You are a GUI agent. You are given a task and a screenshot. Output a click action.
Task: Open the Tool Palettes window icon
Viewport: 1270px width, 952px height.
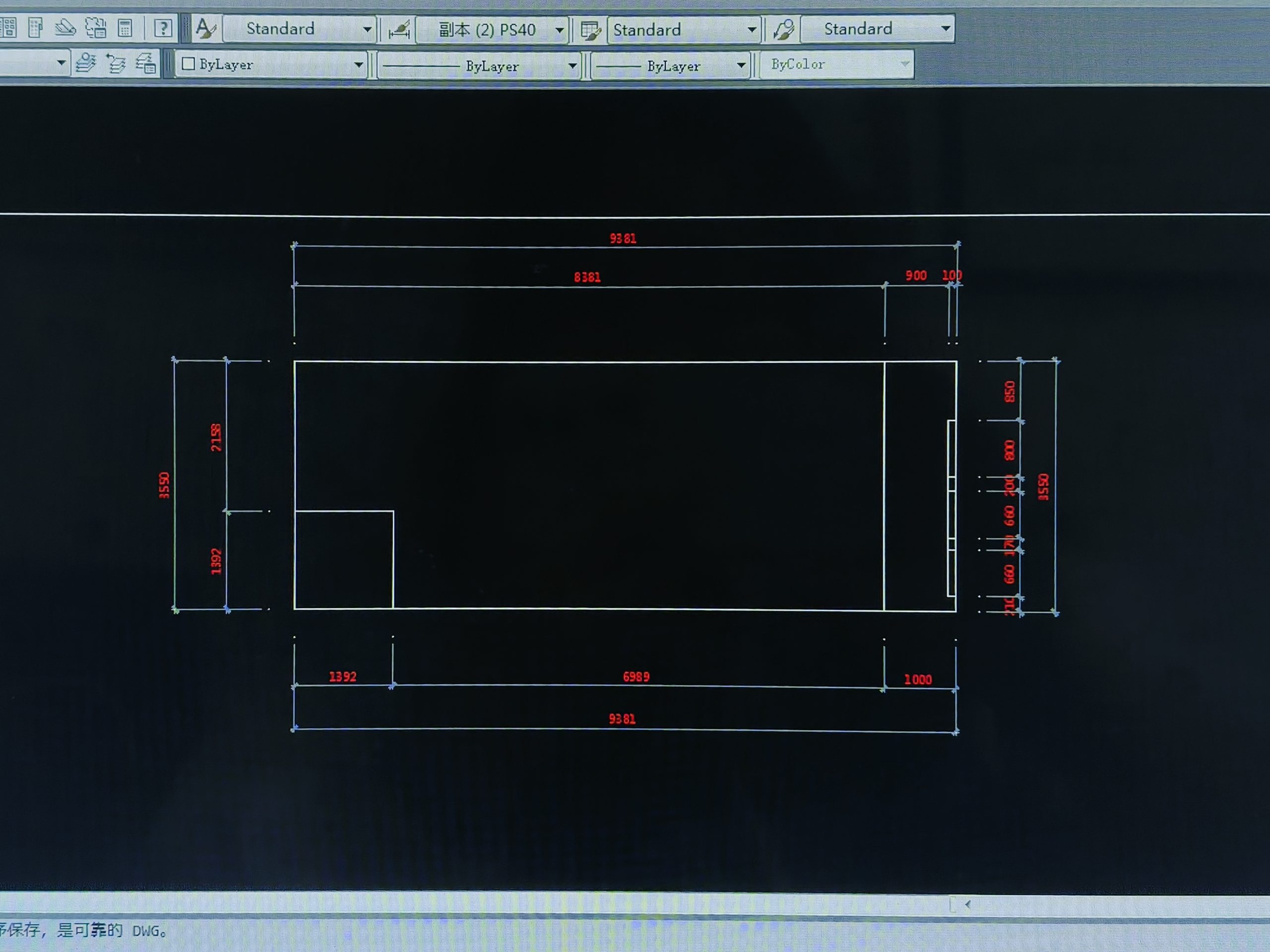click(36, 28)
